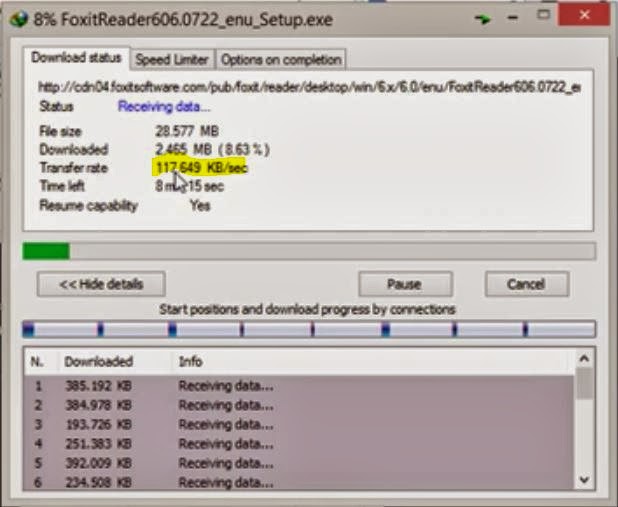Image resolution: width=618 pixels, height=507 pixels.
Task: Switch to Speed Limiter tab
Action: [172, 60]
